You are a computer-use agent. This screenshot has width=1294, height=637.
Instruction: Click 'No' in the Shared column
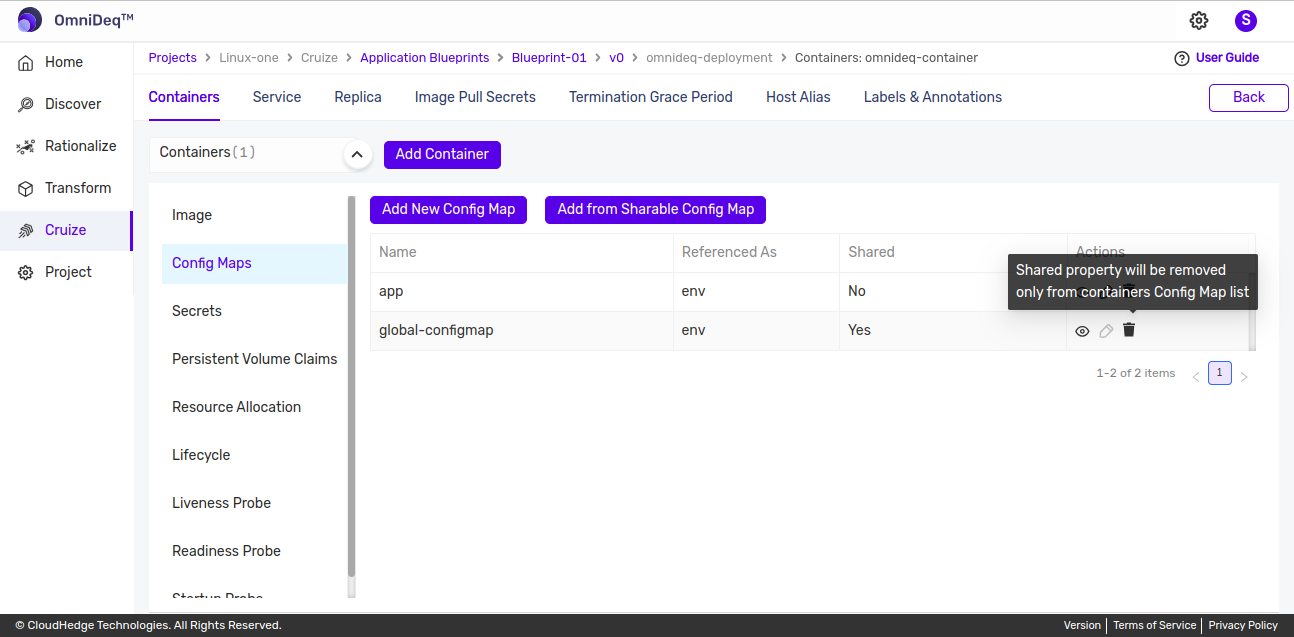pos(857,291)
